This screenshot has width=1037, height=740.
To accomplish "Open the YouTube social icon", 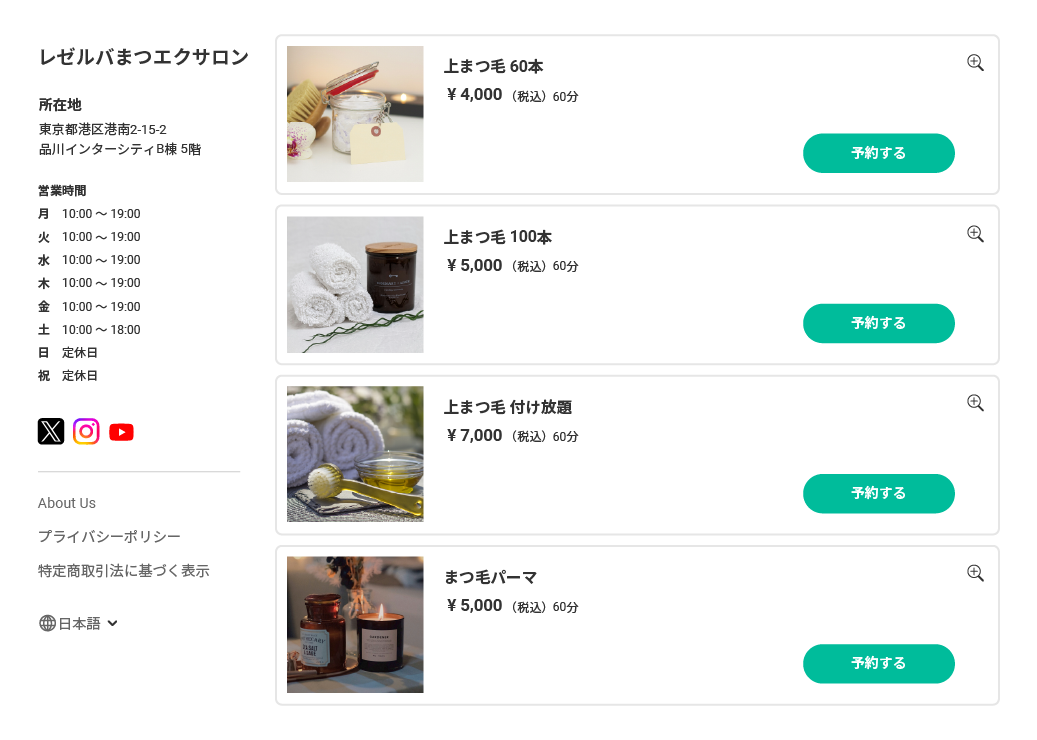I will [x=121, y=432].
